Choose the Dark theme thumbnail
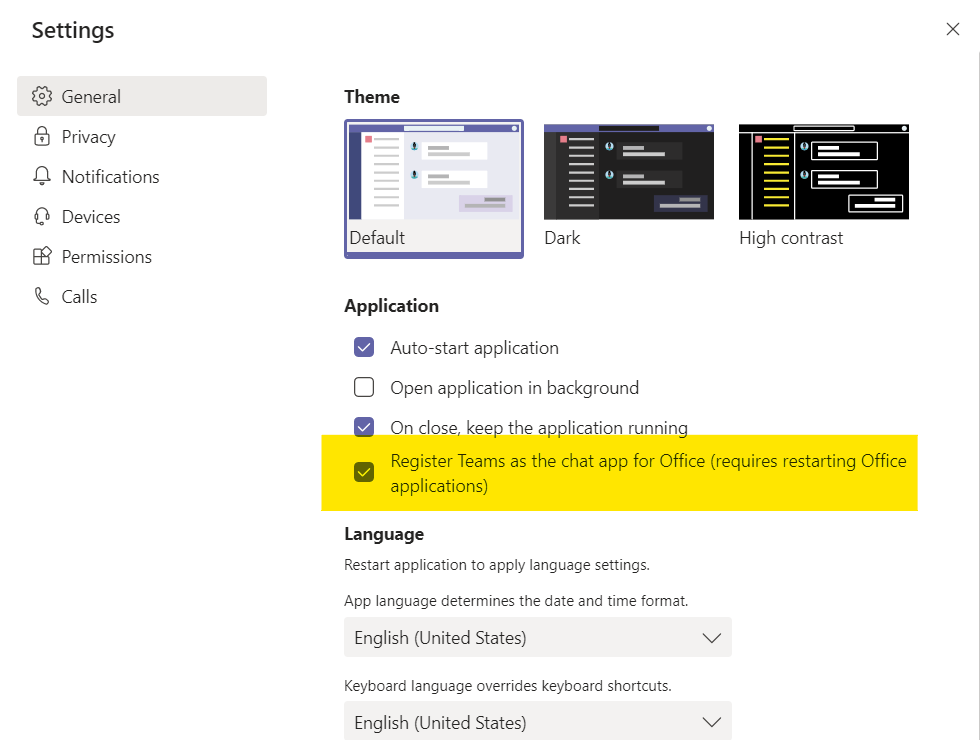Viewport: 980px width, 740px height. (x=629, y=172)
